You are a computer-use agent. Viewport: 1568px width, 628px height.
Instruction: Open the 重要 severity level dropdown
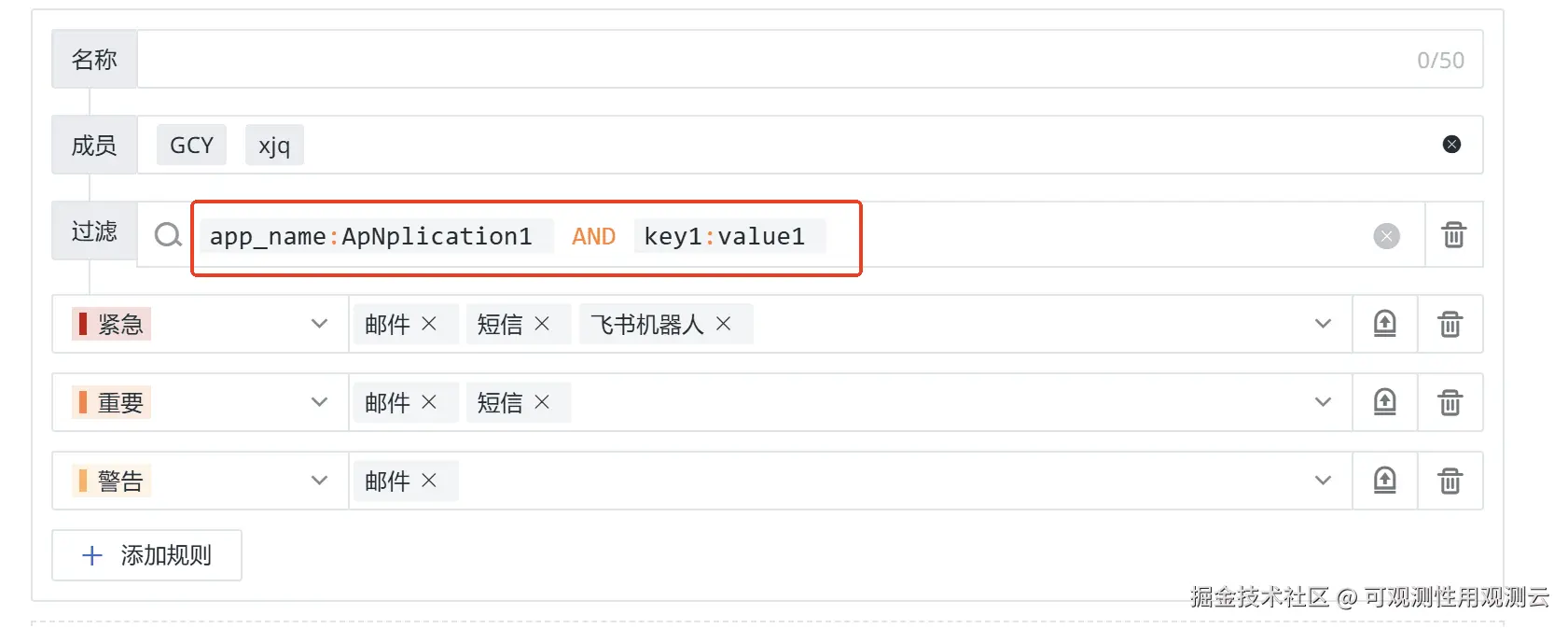tap(201, 402)
